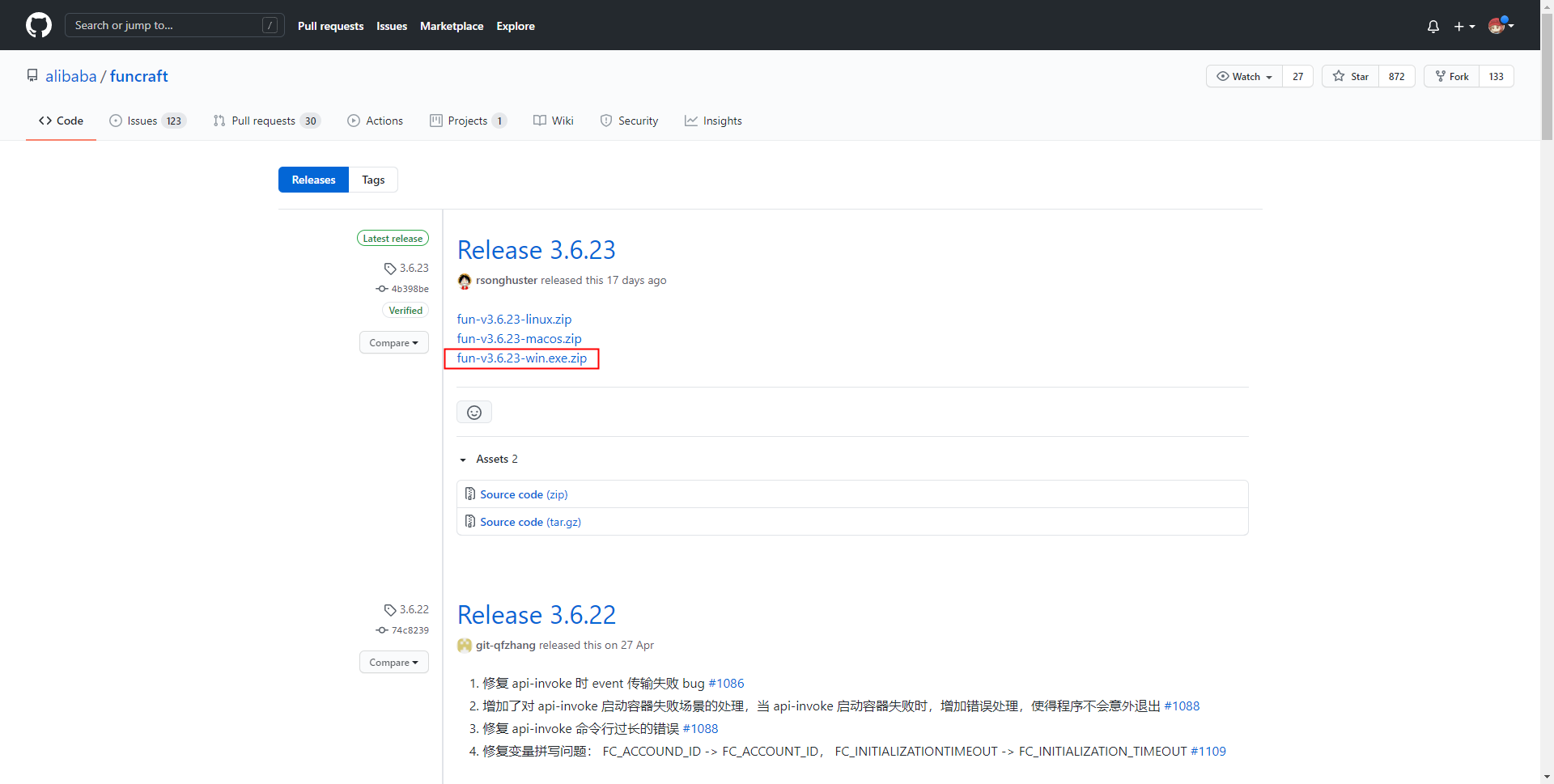Open issue #1086
1554x784 pixels.
[726, 684]
